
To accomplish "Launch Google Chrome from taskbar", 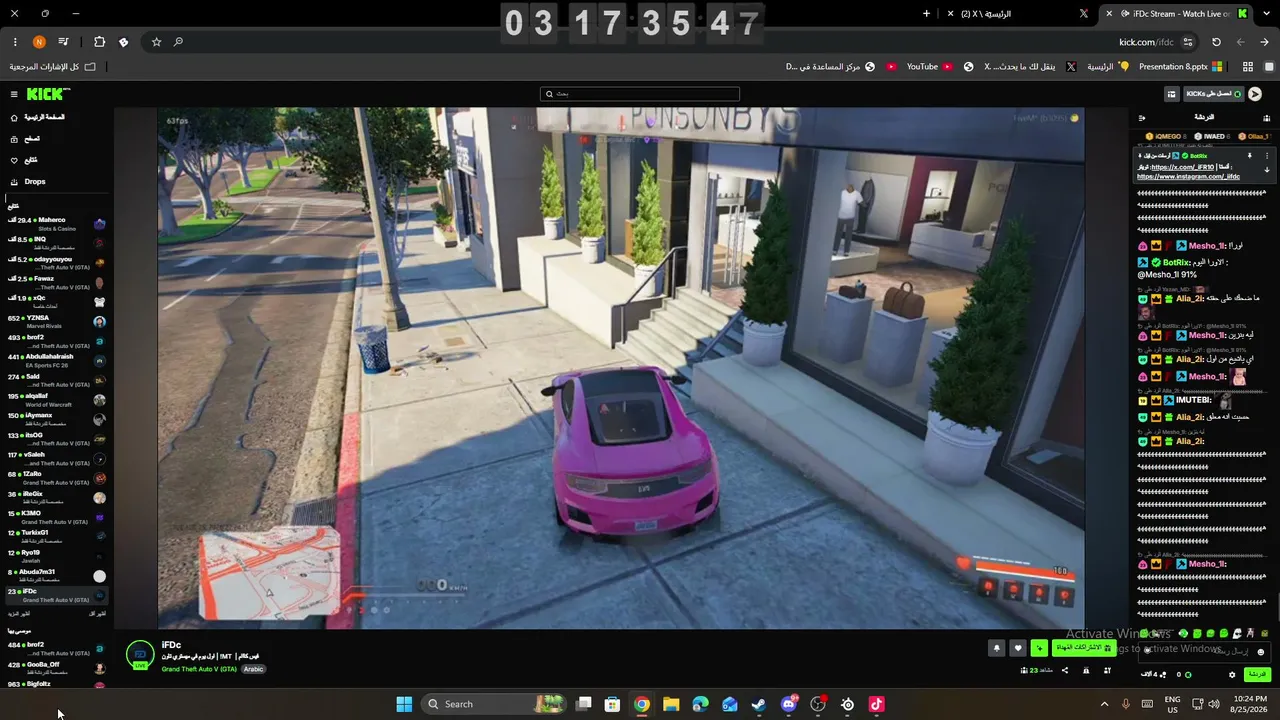I will (642, 704).
